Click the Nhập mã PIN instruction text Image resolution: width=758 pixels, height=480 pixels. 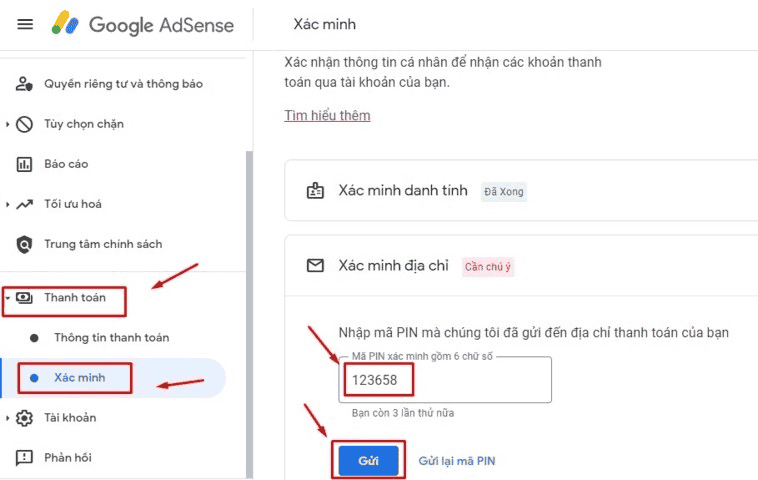click(x=534, y=333)
